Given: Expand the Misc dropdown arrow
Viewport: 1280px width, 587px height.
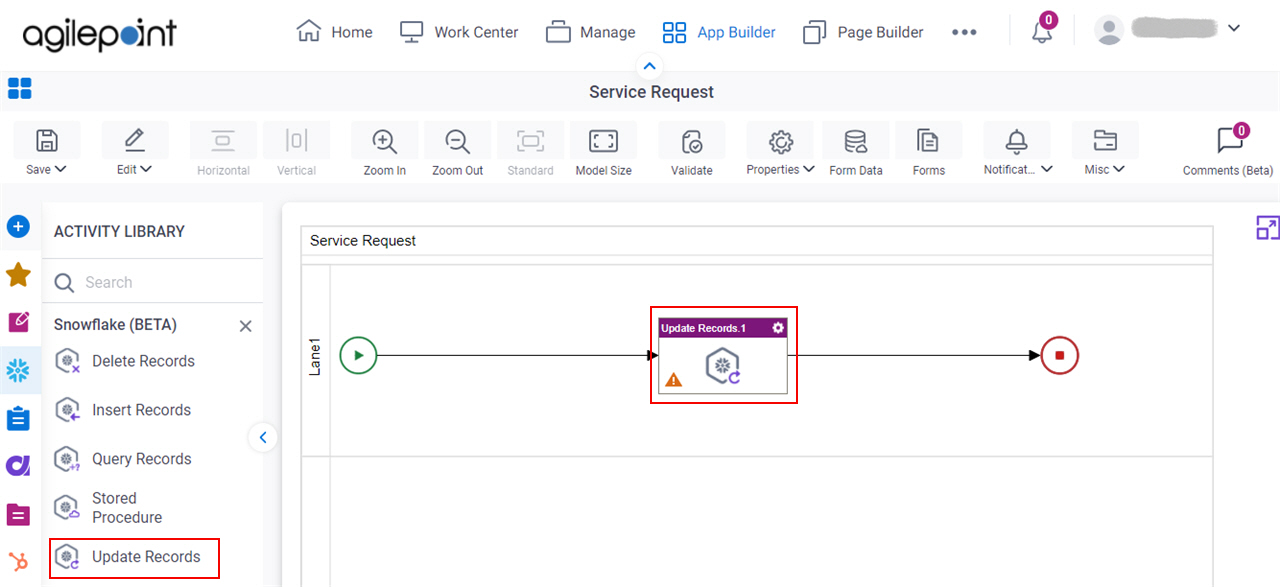Looking at the screenshot, I should (1119, 169).
